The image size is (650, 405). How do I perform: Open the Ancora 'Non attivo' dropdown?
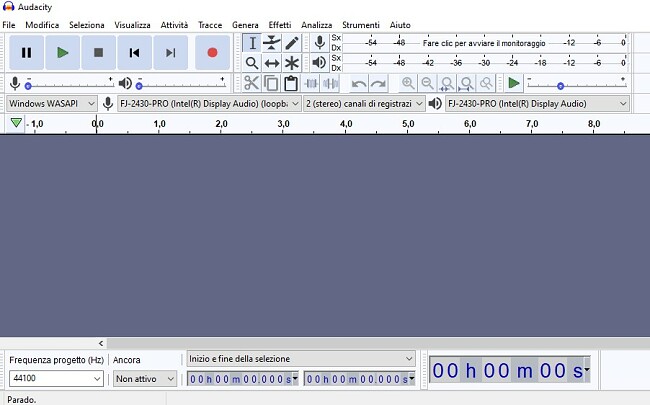pos(145,378)
